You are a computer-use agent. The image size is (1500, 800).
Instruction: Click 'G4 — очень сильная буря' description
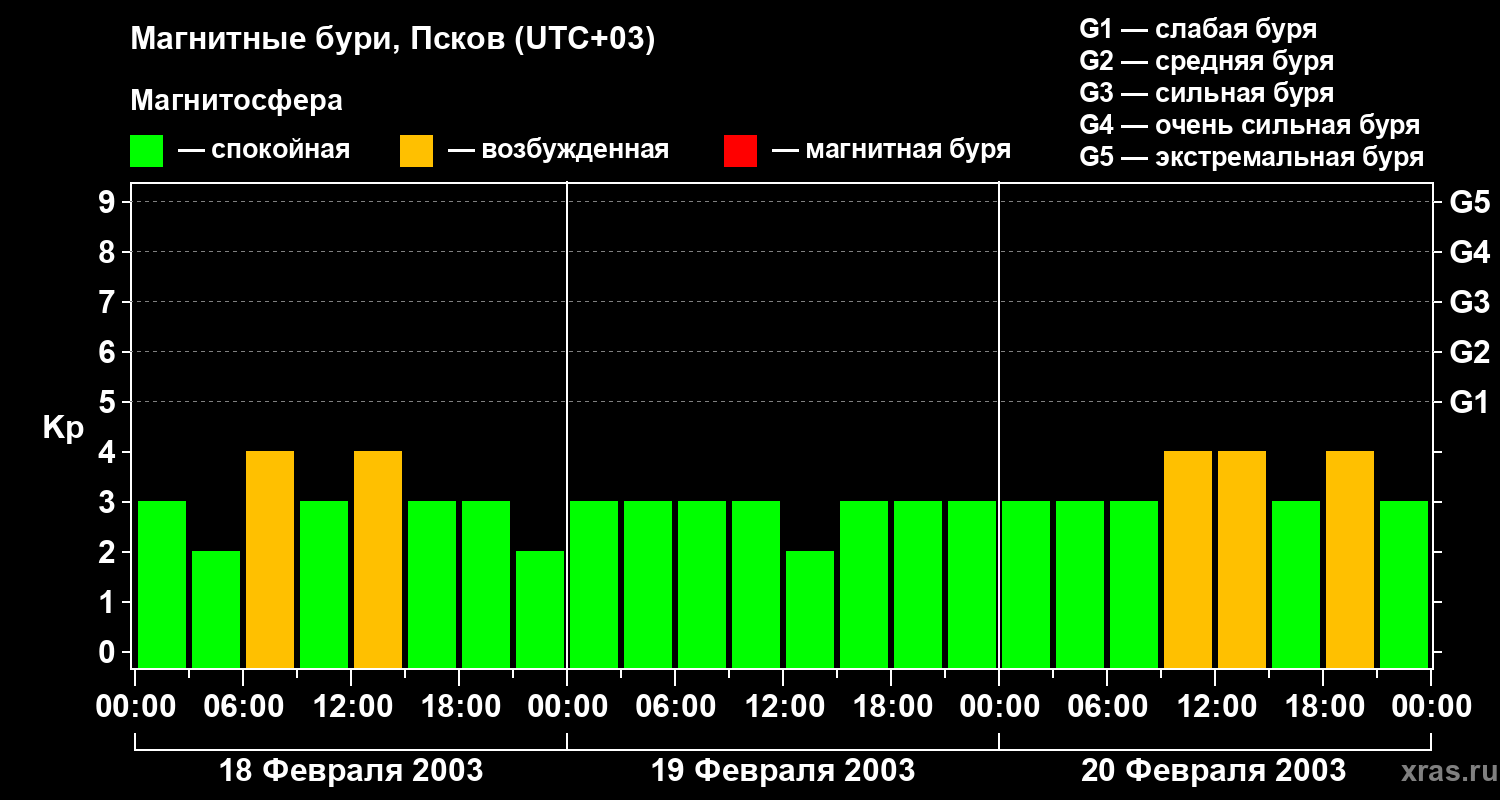click(x=1250, y=125)
